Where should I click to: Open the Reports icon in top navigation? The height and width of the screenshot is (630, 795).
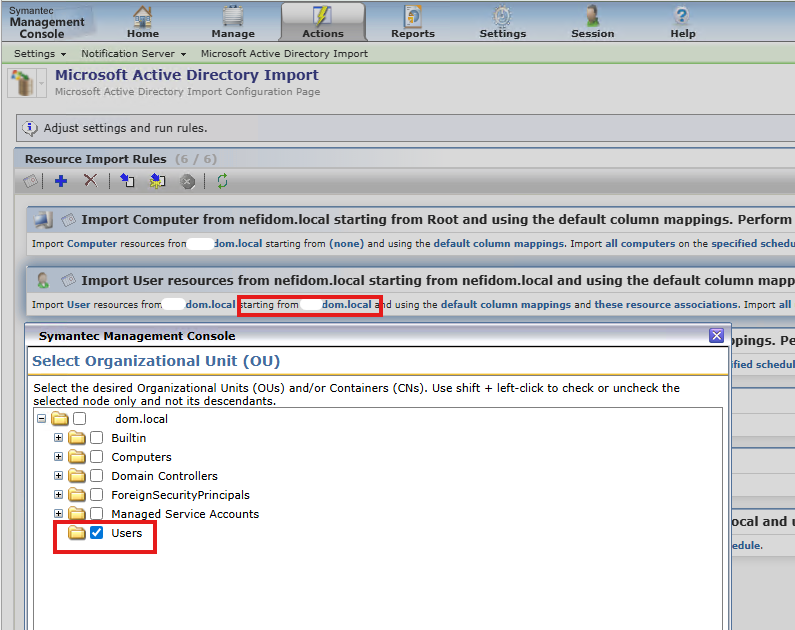pos(413,22)
